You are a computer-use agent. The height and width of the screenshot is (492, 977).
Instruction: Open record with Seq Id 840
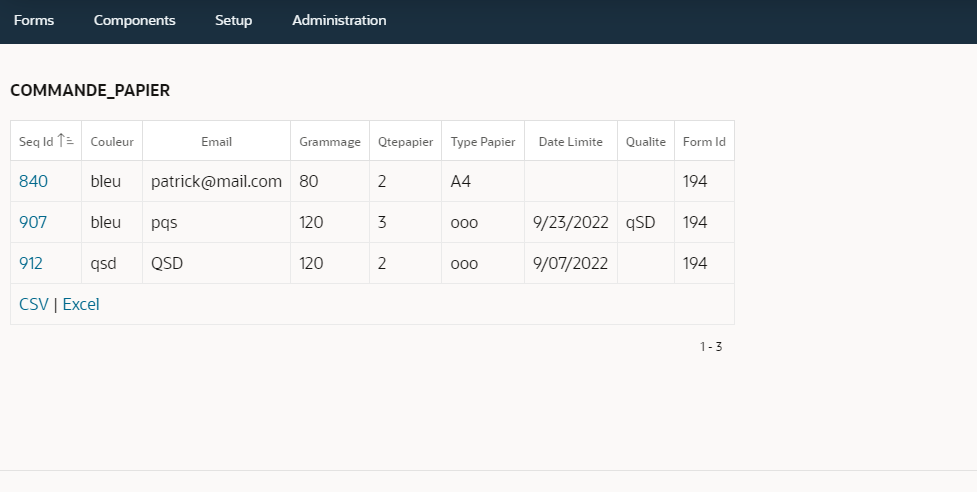[33, 181]
